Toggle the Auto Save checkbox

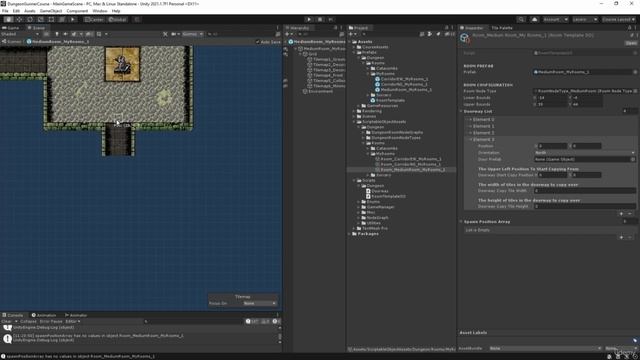[x=258, y=42]
